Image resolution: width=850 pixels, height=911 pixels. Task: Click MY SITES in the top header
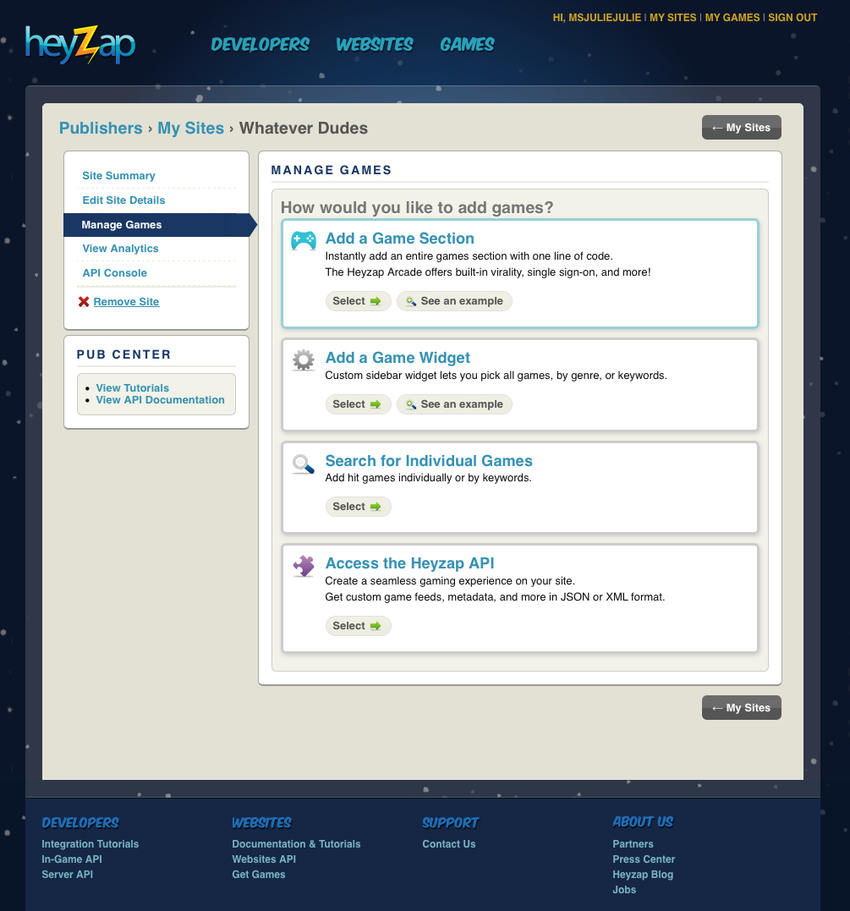point(673,17)
